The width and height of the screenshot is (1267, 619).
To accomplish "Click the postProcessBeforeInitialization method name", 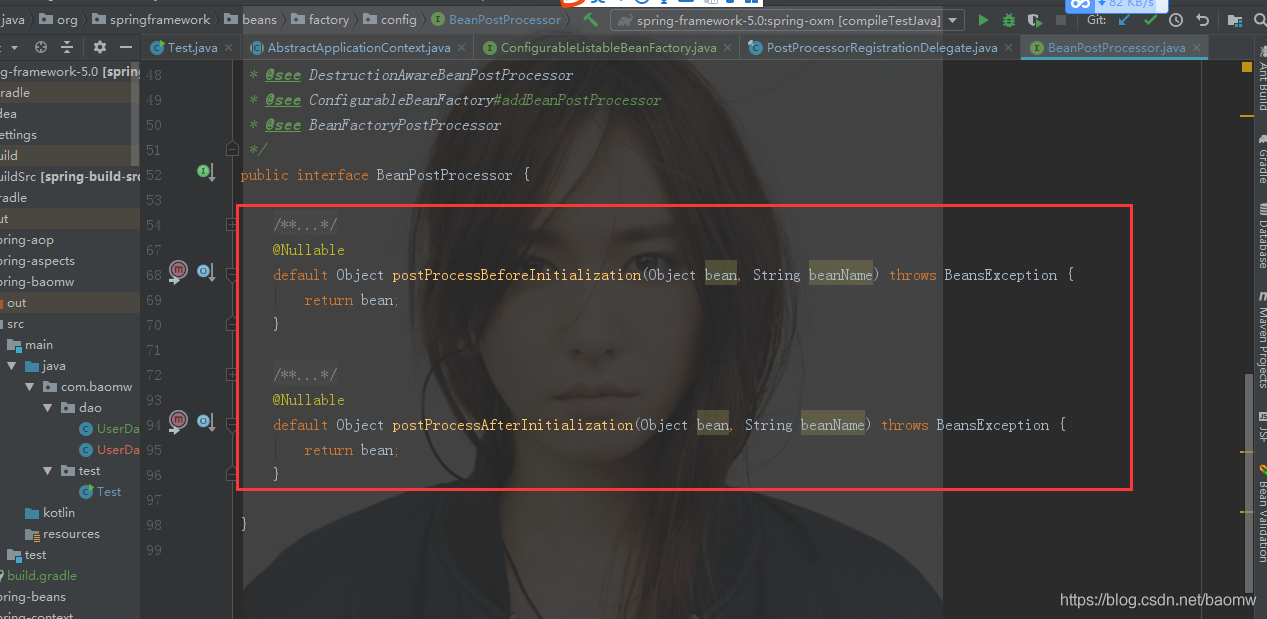I will pos(516,275).
